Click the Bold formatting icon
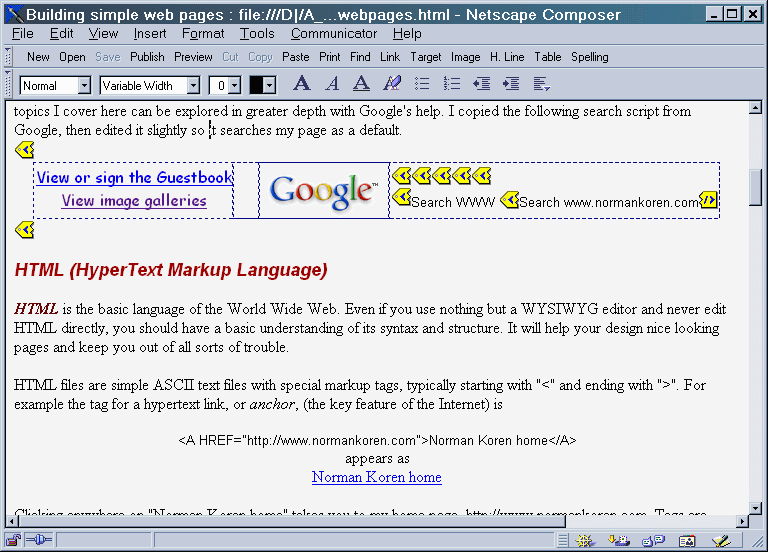The image size is (768, 552). (x=302, y=84)
